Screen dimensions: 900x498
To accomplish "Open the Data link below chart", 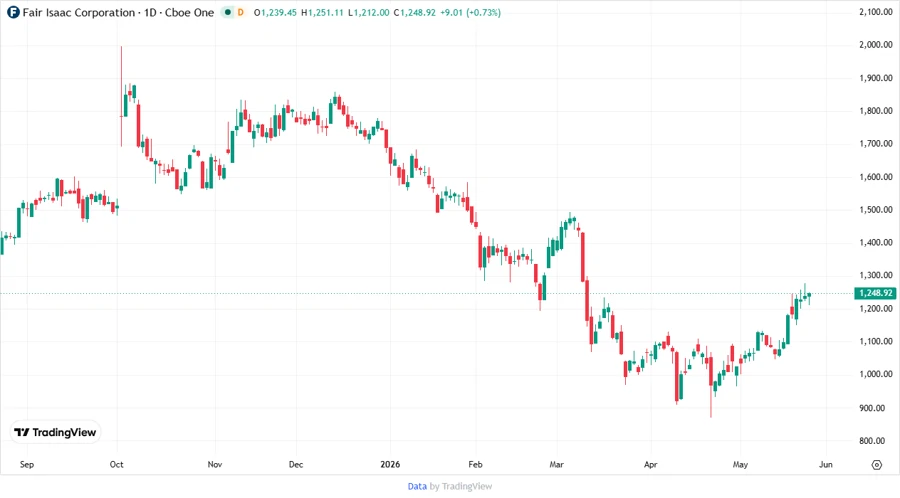I will click(417, 487).
